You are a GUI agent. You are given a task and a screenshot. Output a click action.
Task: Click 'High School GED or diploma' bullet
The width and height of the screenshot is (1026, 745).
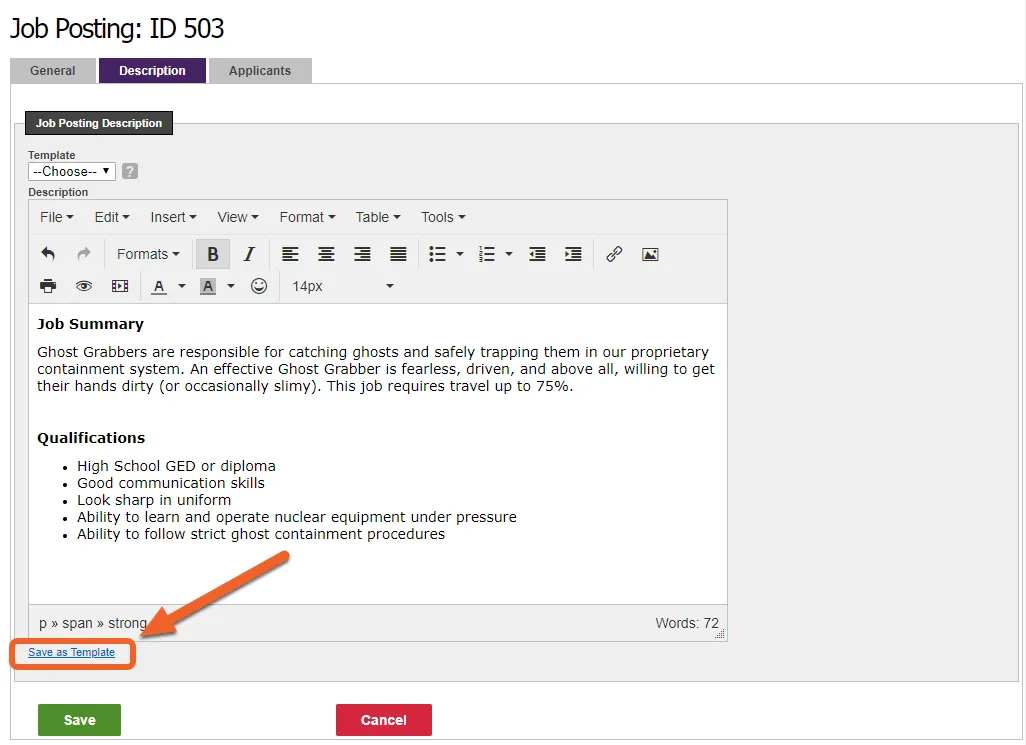click(176, 466)
